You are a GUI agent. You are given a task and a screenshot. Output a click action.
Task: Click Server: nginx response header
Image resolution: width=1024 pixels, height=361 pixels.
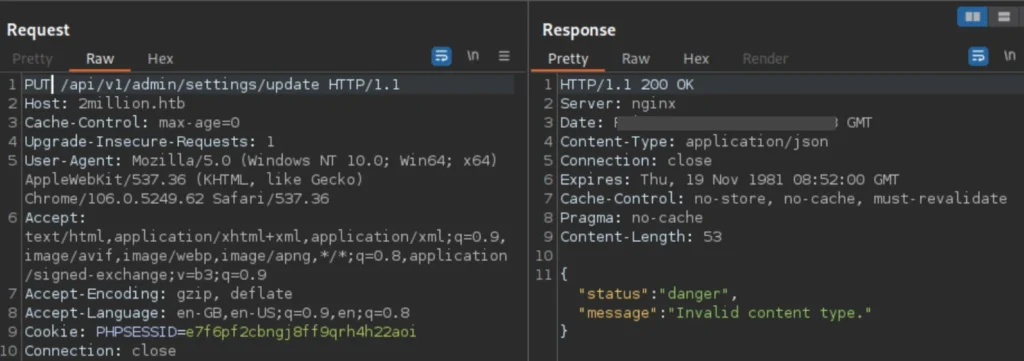618,104
